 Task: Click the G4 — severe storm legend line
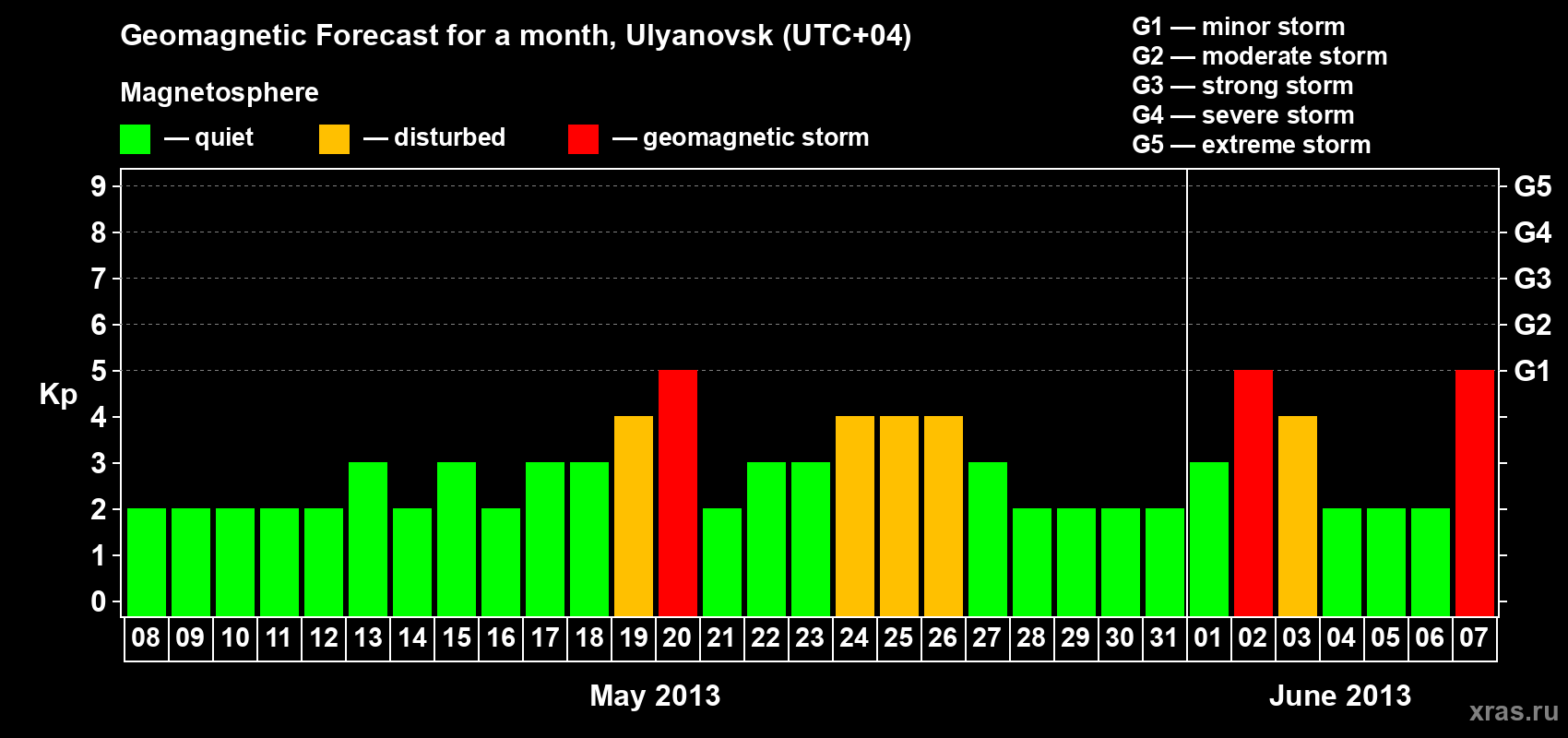click(1243, 115)
